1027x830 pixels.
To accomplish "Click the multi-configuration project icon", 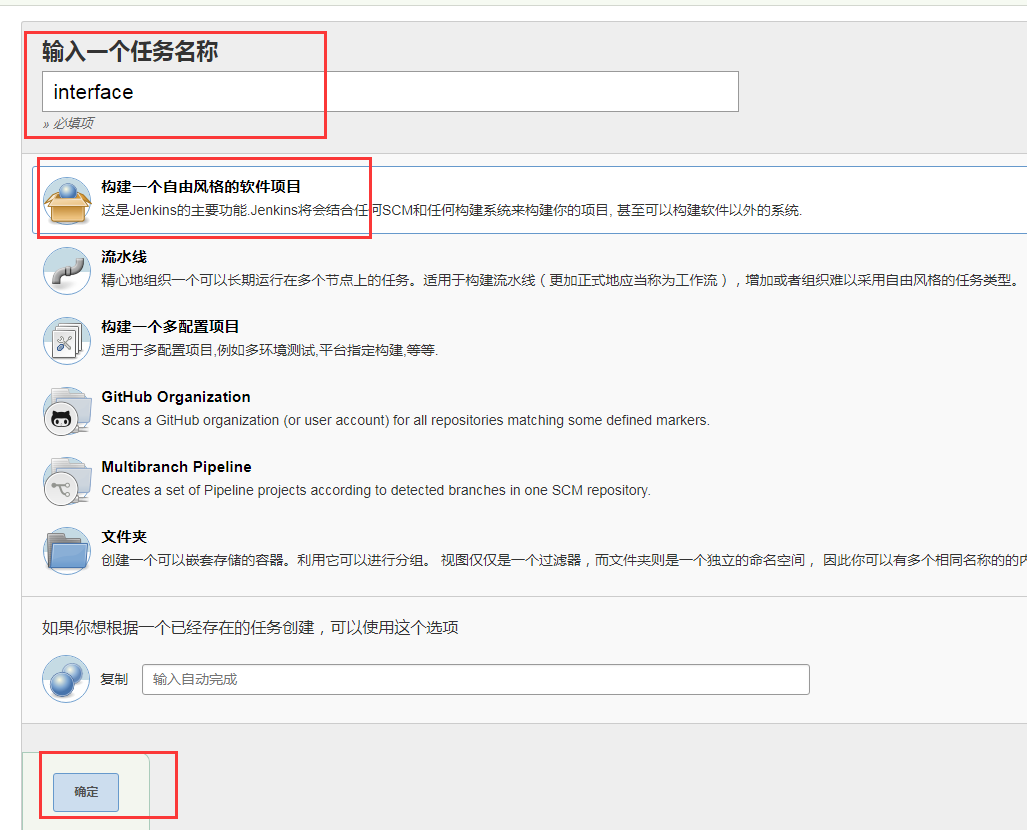I will click(67, 341).
